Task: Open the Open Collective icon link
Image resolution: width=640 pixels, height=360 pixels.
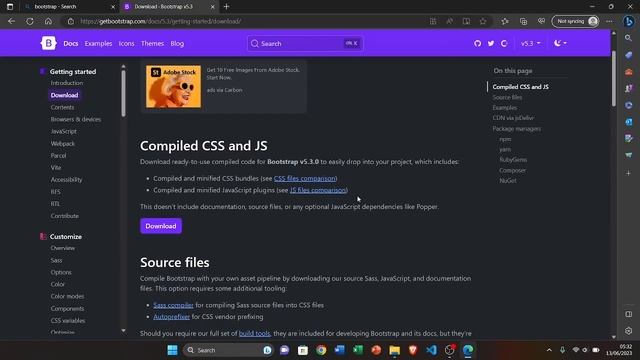Action: [504, 43]
